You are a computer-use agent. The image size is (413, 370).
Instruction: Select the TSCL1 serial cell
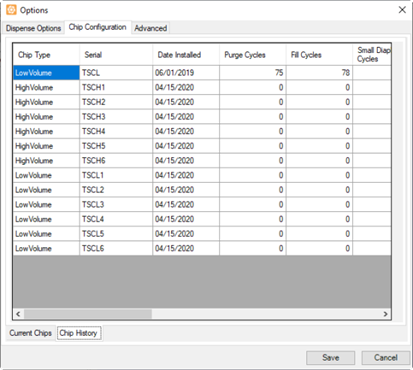[116, 175]
